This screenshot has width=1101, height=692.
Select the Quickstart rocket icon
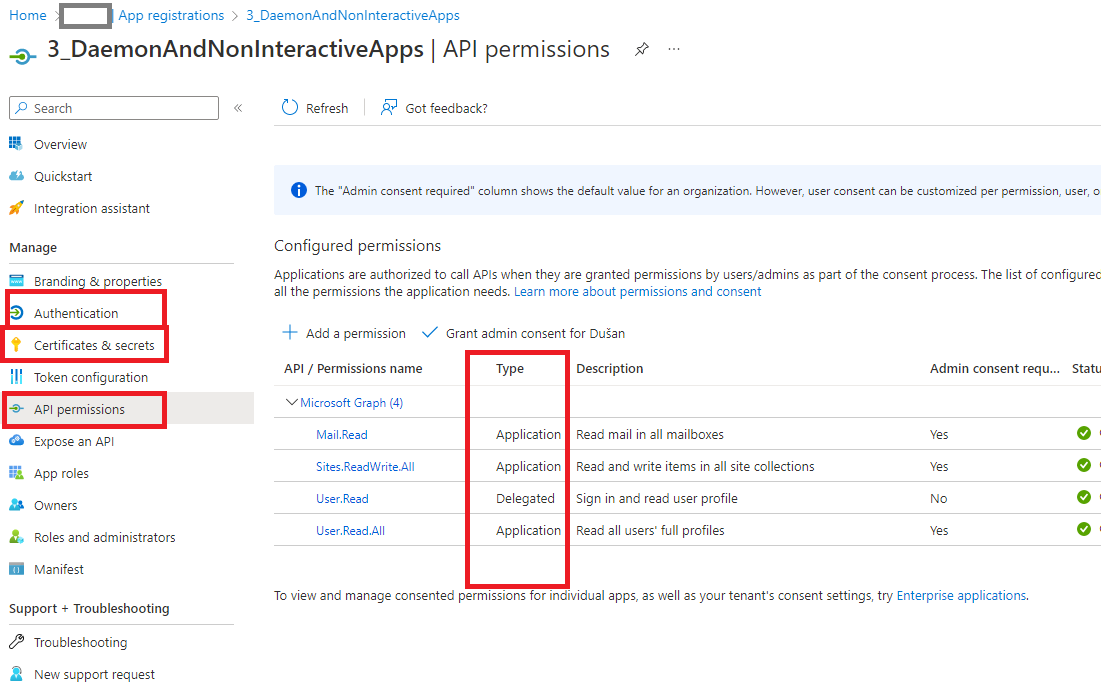15,175
